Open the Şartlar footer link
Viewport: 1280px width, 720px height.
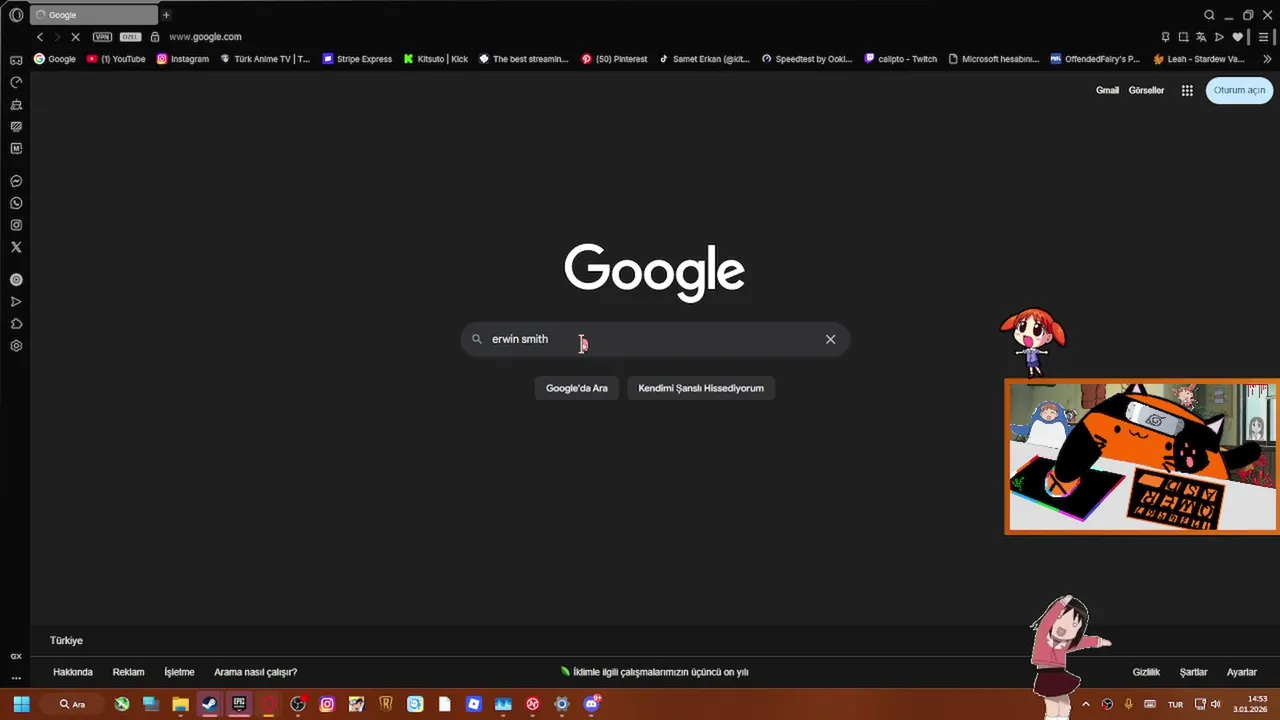coord(1193,672)
